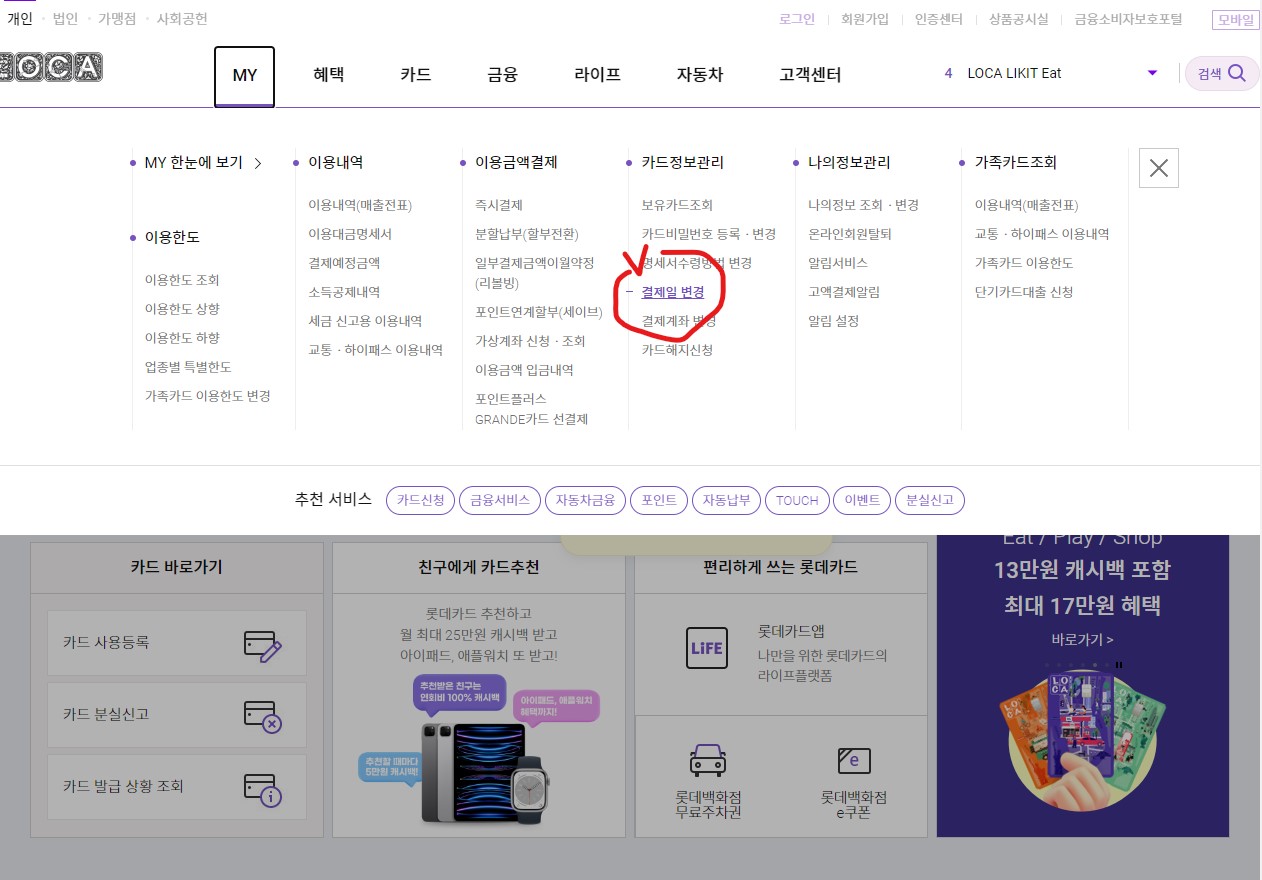Open the 고객센터 menu

(810, 75)
